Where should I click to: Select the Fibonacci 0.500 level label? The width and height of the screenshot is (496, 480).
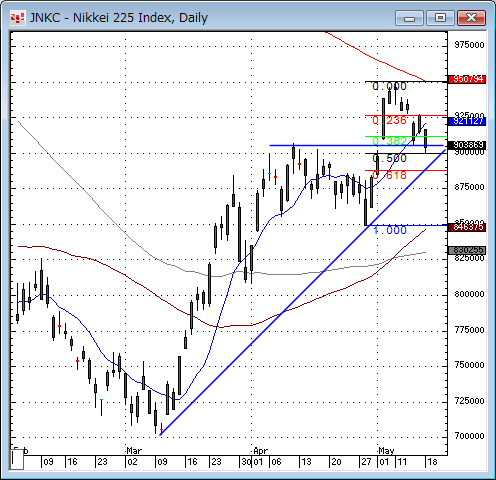[x=389, y=158]
